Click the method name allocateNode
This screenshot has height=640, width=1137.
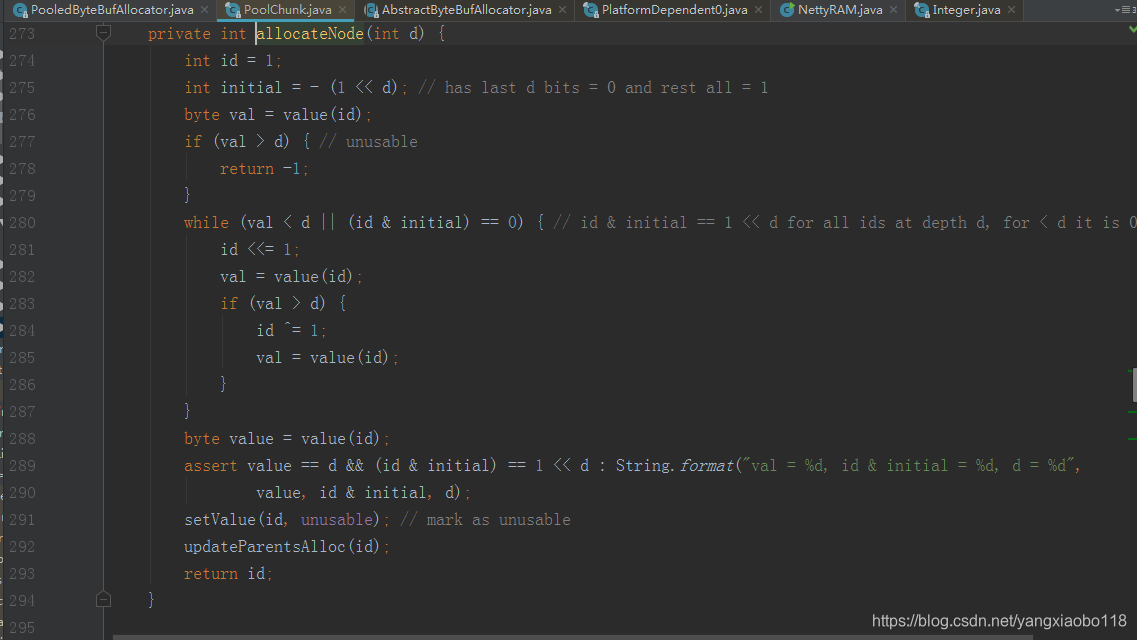310,33
